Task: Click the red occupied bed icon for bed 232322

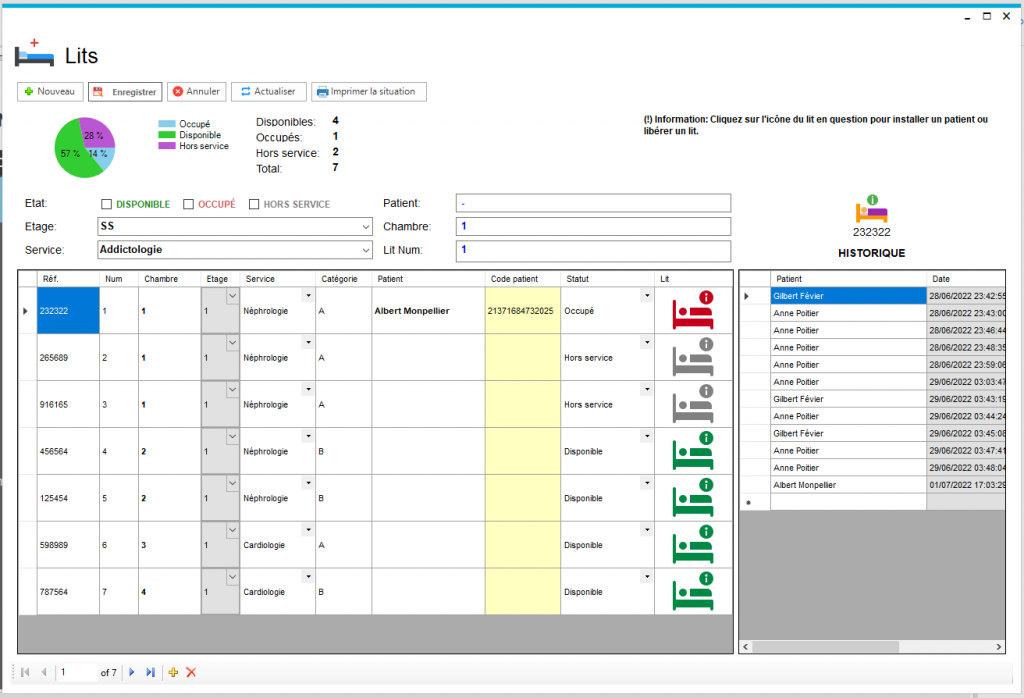Action: pos(693,311)
